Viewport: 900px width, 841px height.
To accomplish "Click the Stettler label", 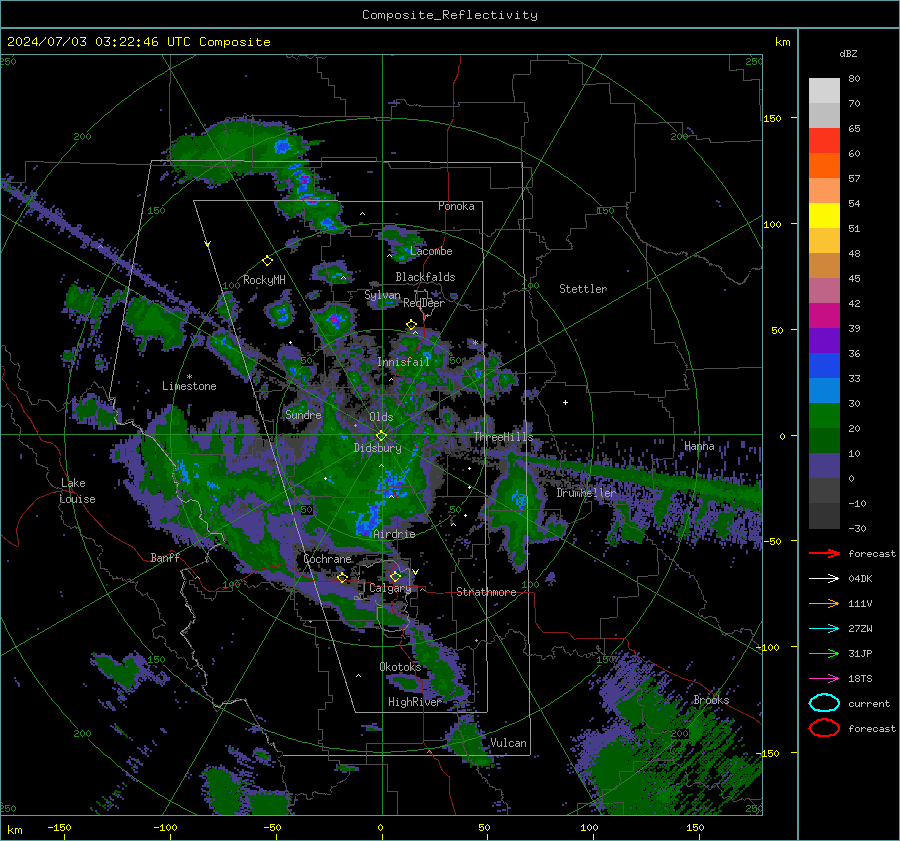I will click(583, 289).
